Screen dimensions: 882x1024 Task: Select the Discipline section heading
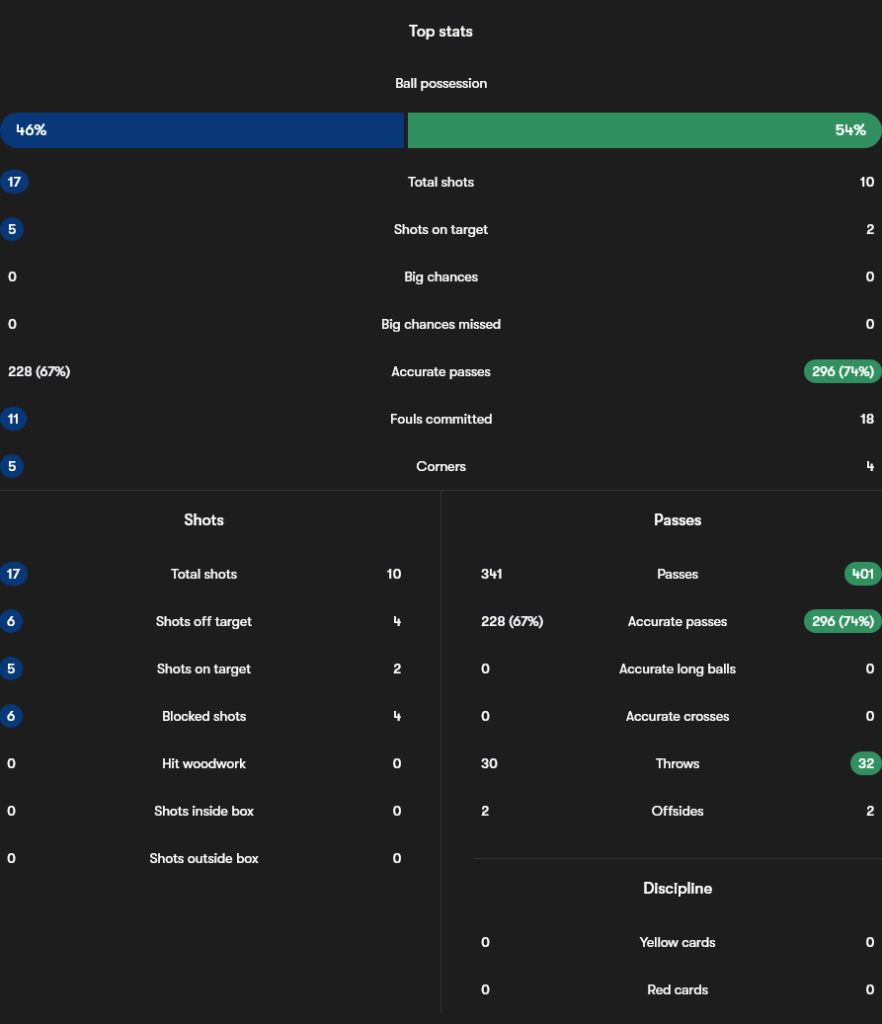677,888
